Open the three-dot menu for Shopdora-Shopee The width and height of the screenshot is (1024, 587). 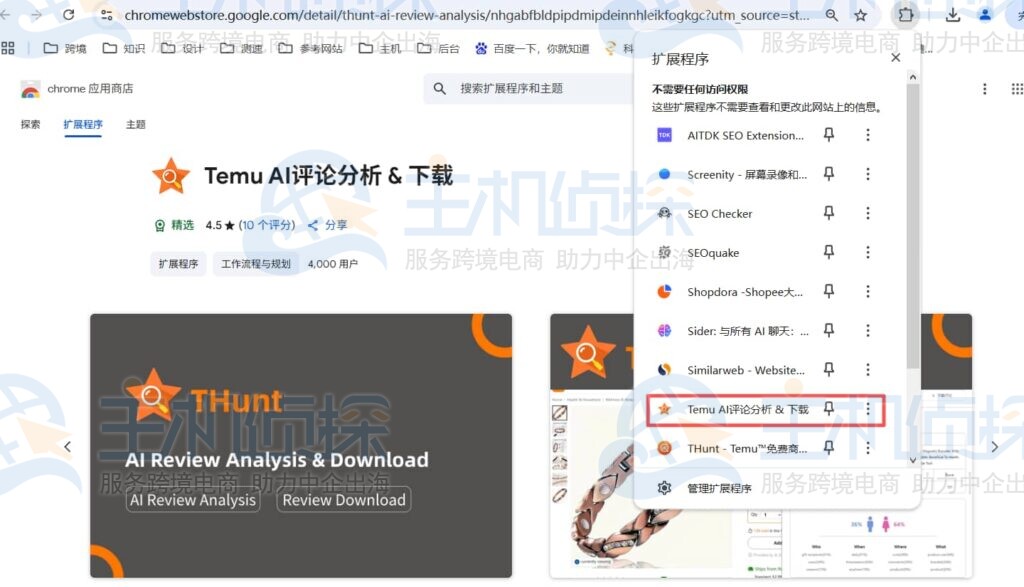[866, 291]
